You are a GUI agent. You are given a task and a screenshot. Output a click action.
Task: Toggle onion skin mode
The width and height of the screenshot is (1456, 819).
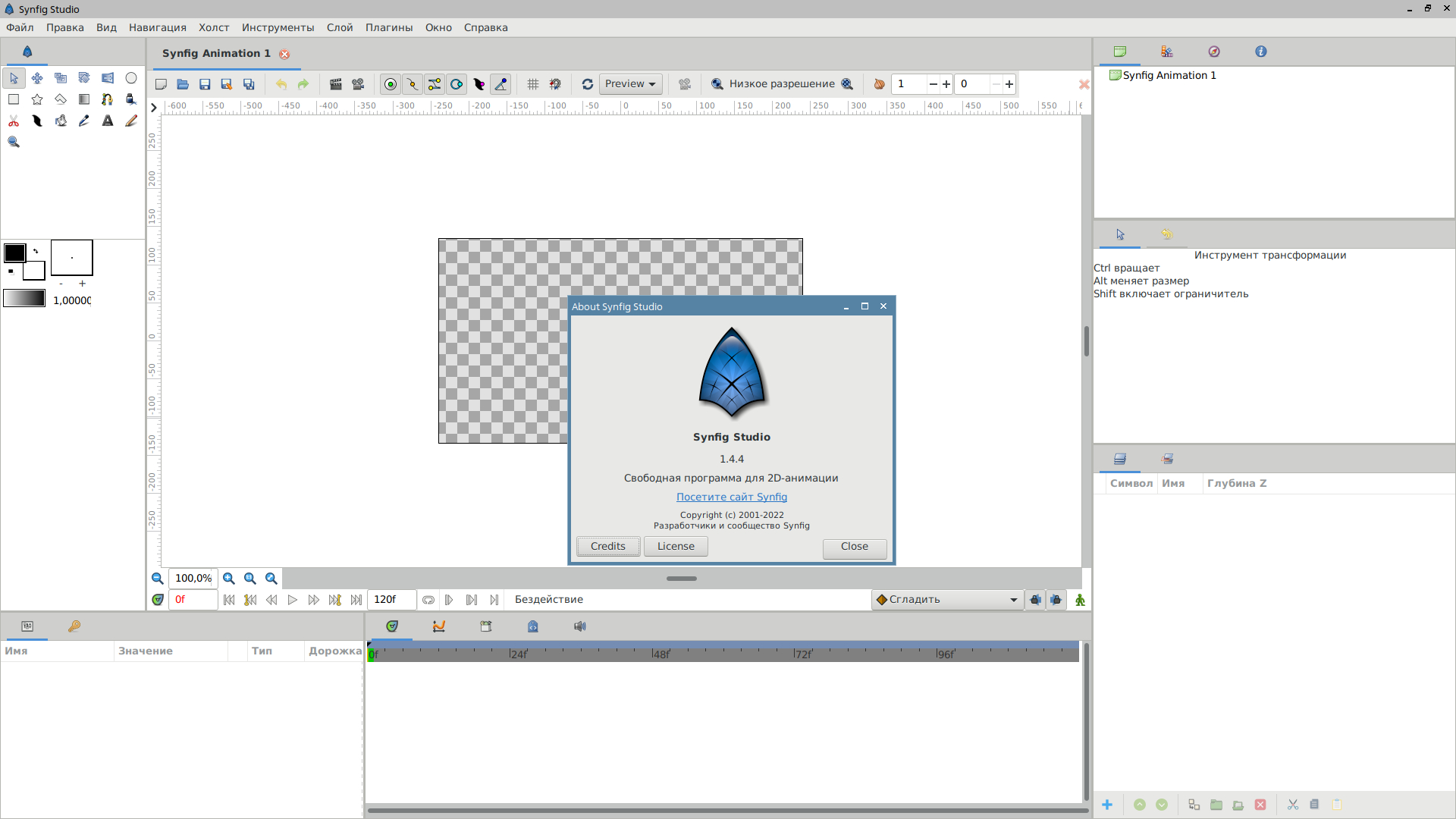click(879, 84)
